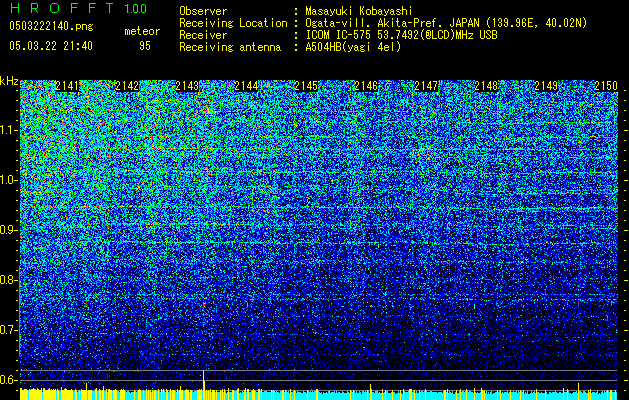This screenshot has width=629, height=400.
Task: Click the 2141 time marker
Action: click(68, 87)
